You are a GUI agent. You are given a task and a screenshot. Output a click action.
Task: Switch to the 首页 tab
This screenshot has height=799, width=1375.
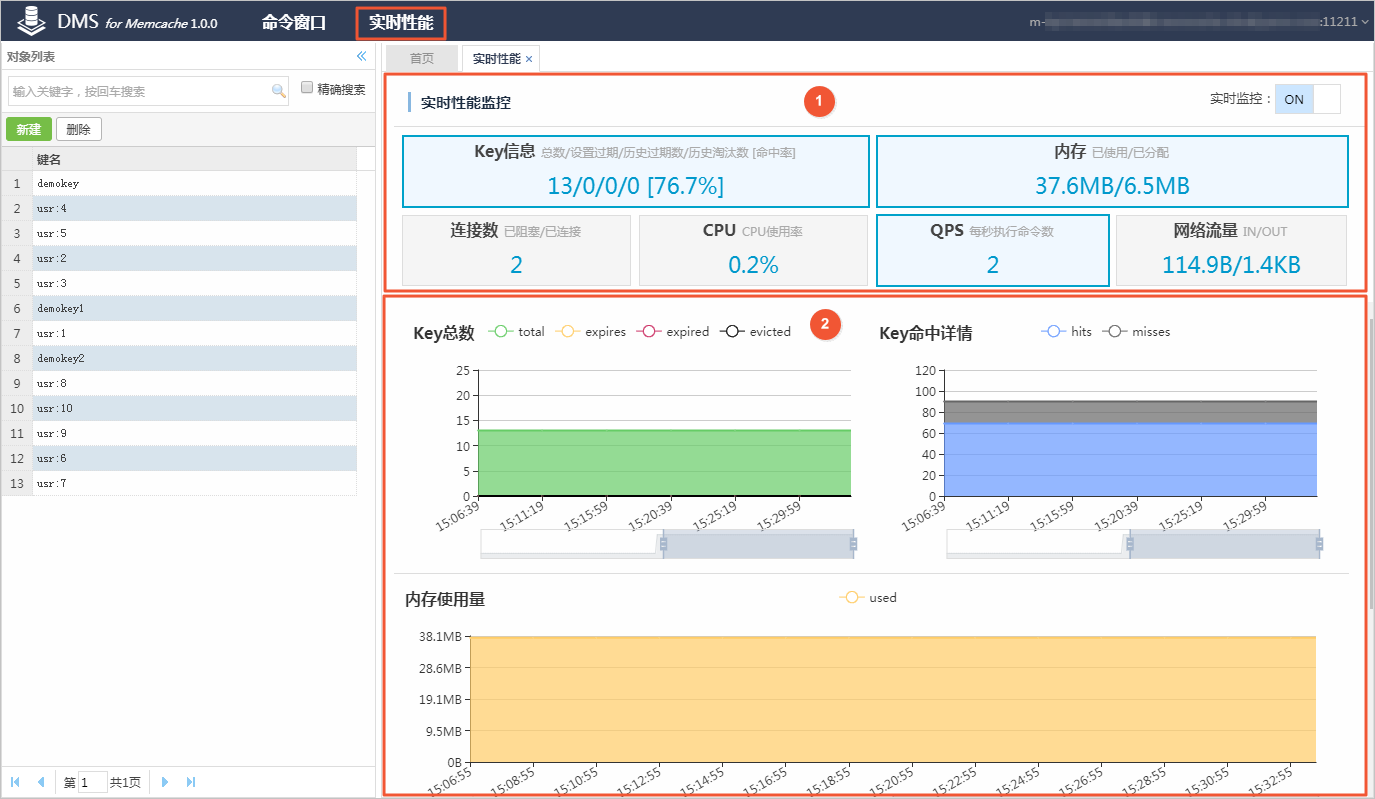422,59
